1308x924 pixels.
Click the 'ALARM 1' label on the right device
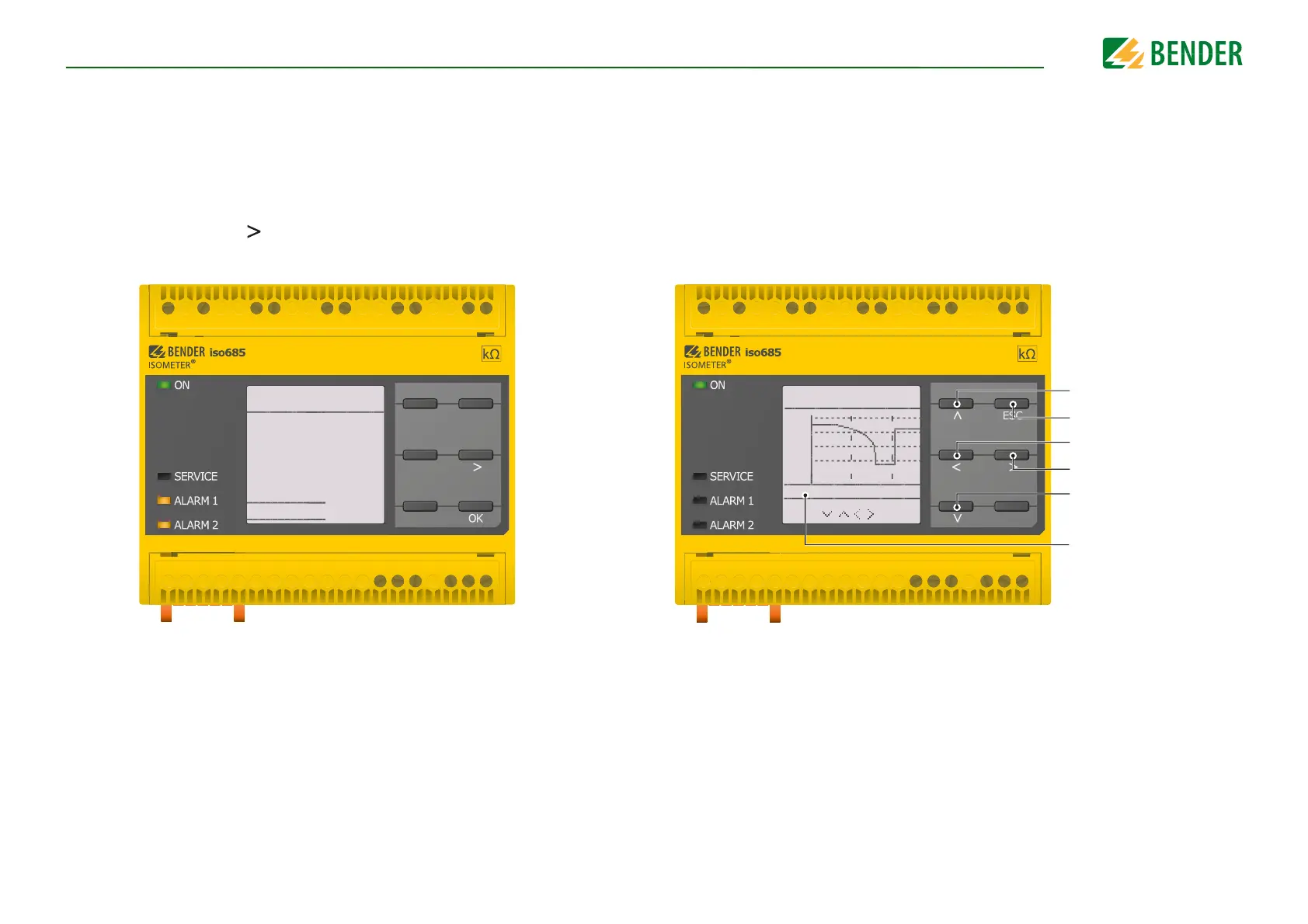point(732,501)
